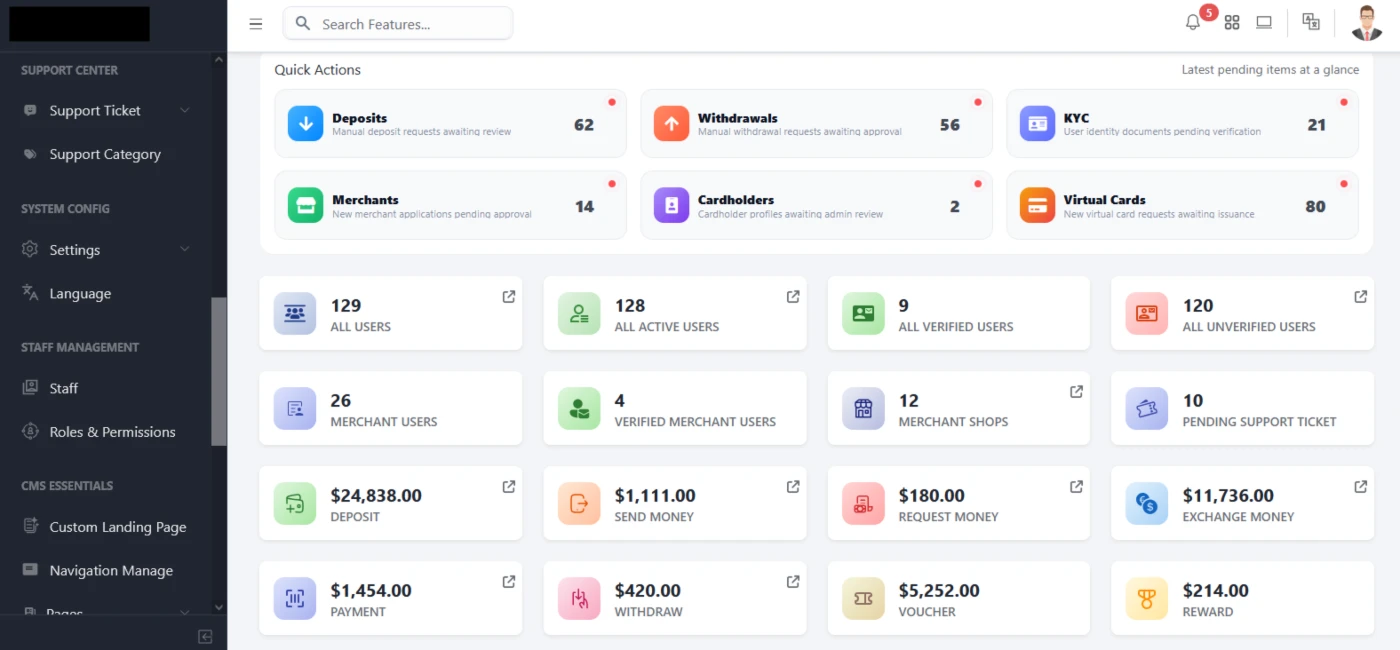Open external link icon on Withdraw card

pos(792,582)
